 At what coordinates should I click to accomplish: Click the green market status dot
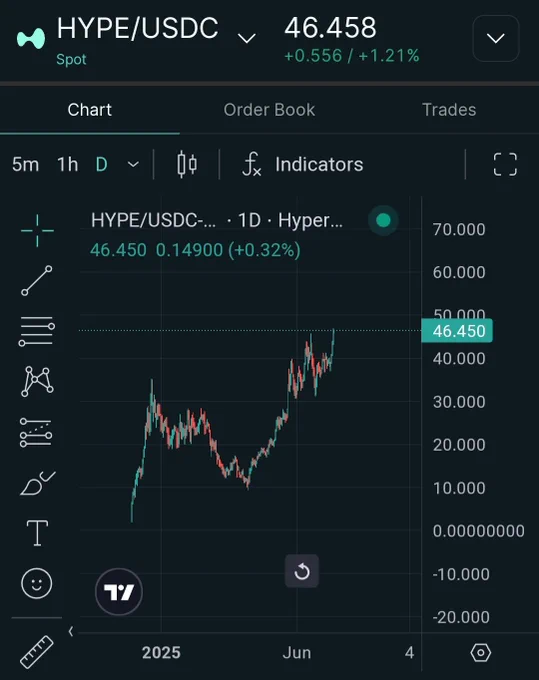point(383,220)
